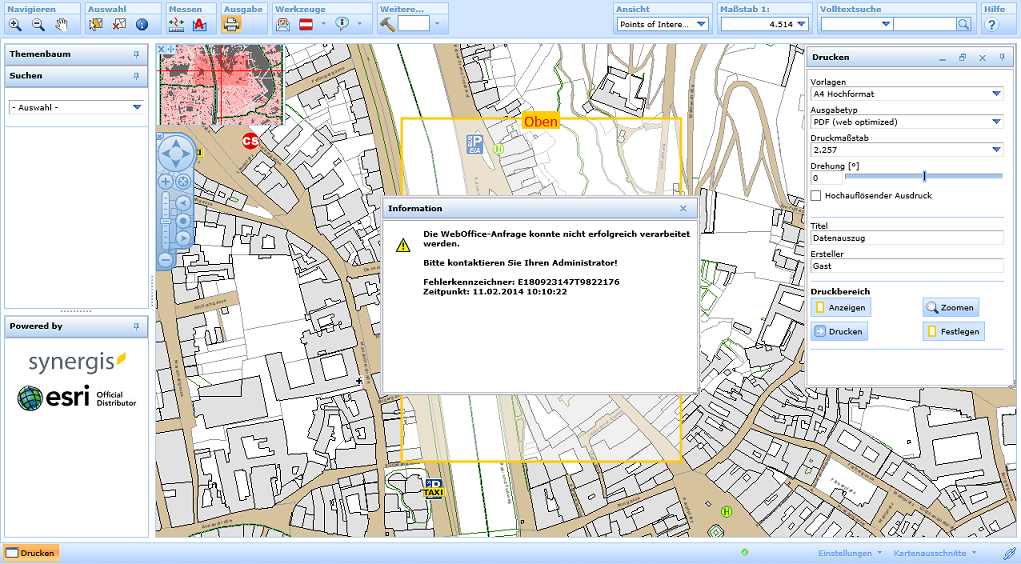
Task: Enable the Hochauflösender Ausdruck checkbox
Action: pos(817,196)
